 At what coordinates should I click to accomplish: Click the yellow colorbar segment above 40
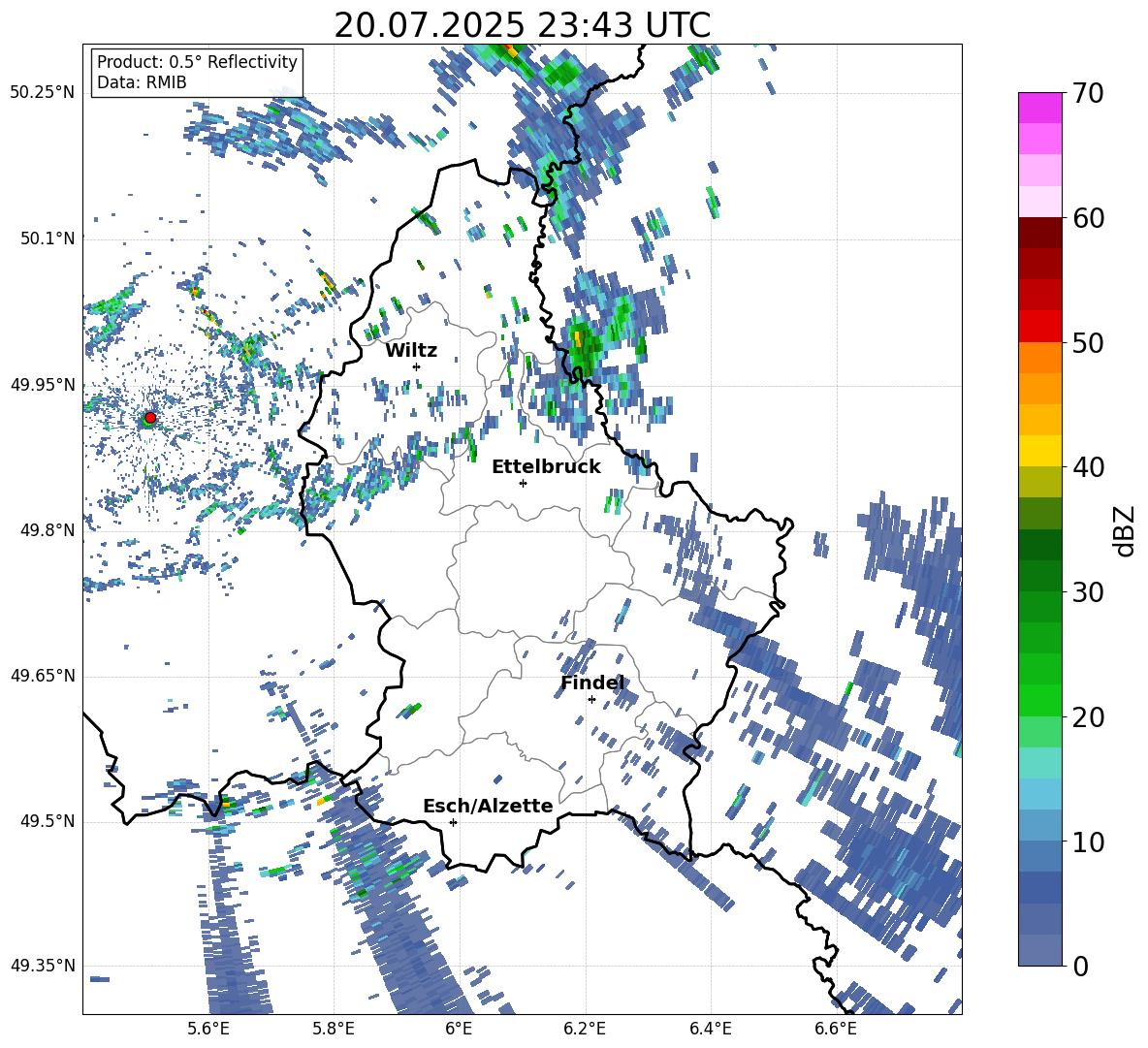coord(1039,451)
